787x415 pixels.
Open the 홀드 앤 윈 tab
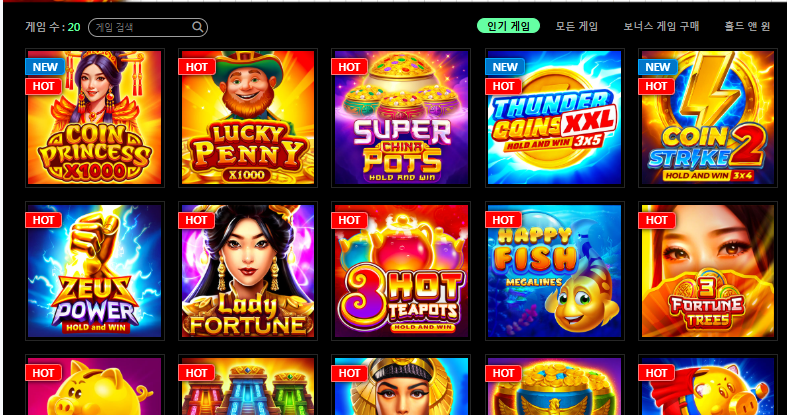[747, 26]
